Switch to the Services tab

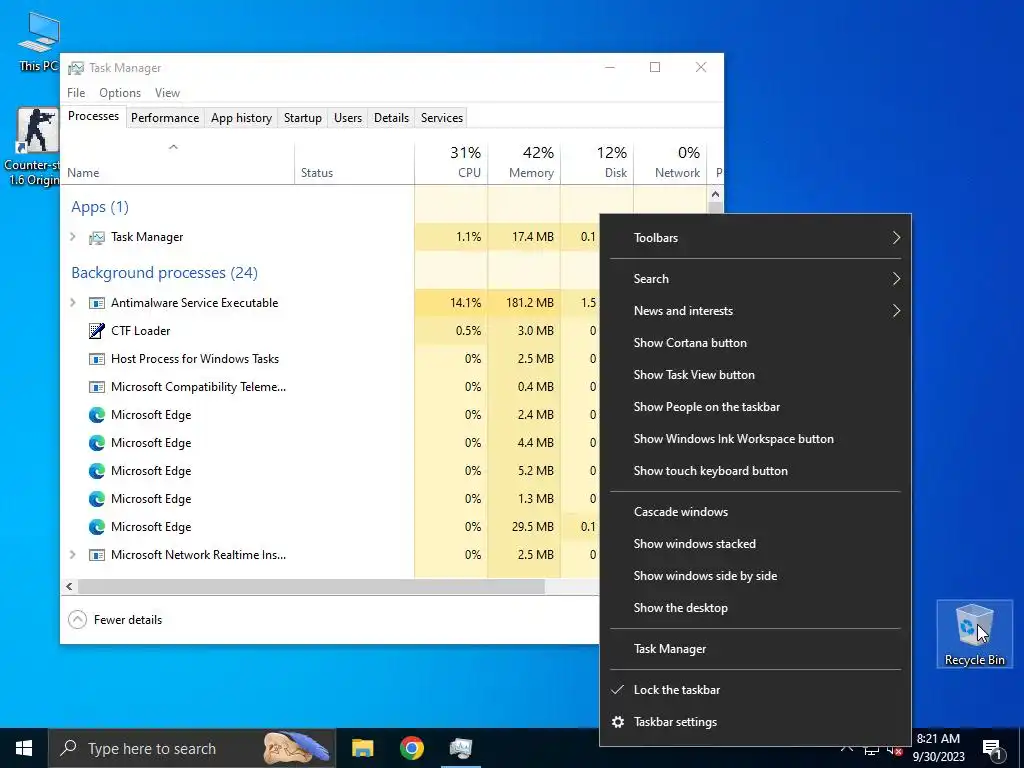(x=441, y=118)
